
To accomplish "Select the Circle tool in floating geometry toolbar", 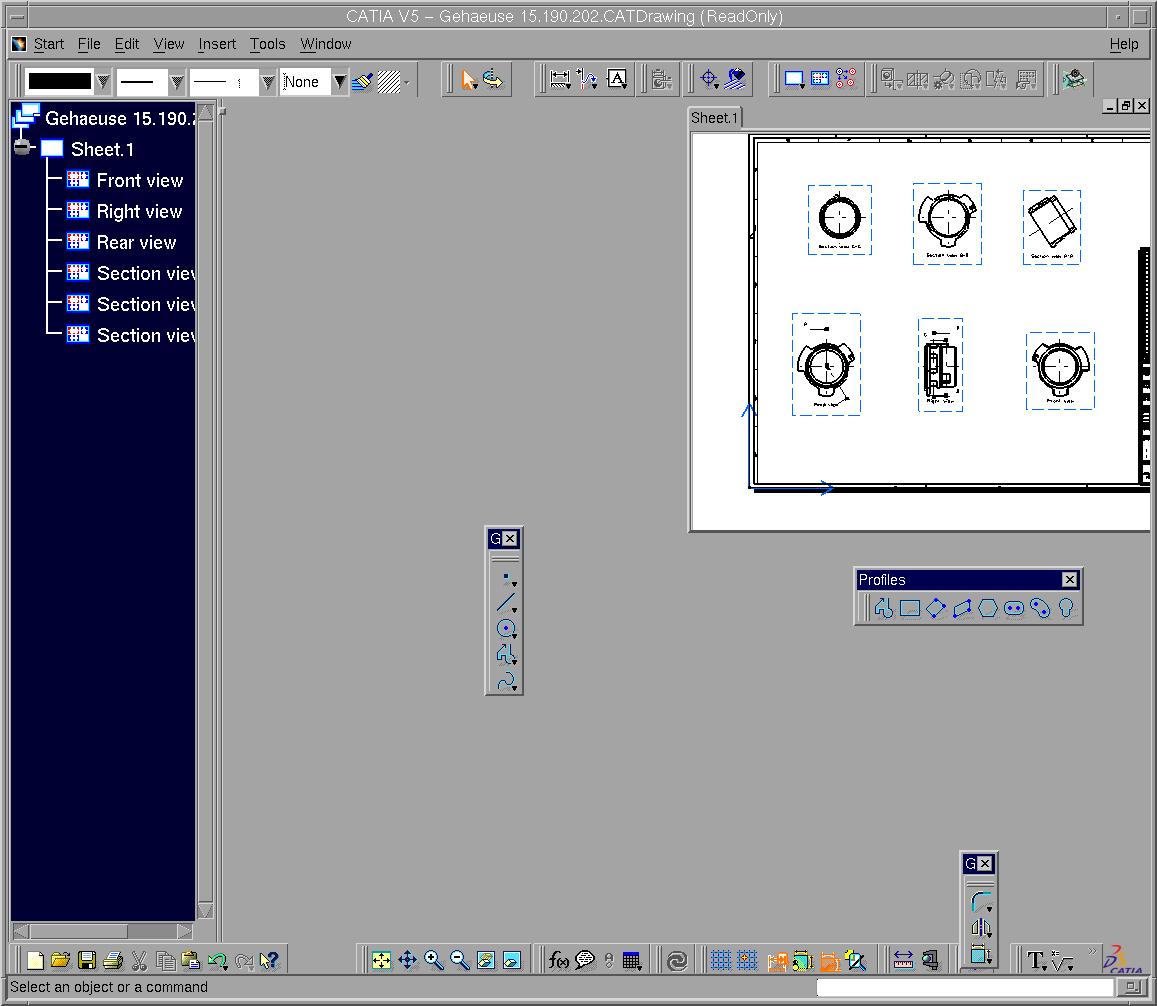I will coord(506,629).
